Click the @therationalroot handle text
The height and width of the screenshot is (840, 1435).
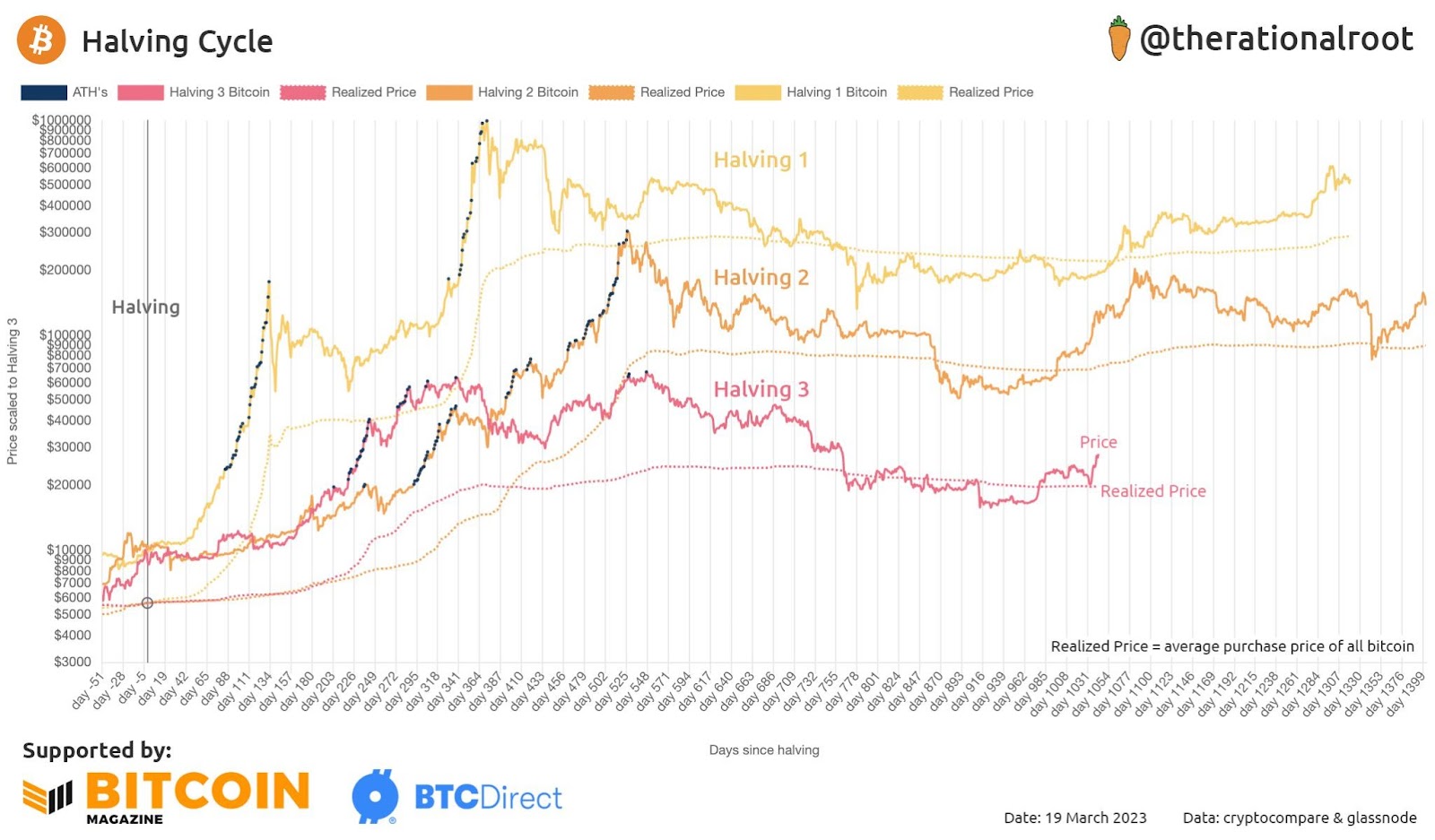click(x=1276, y=39)
